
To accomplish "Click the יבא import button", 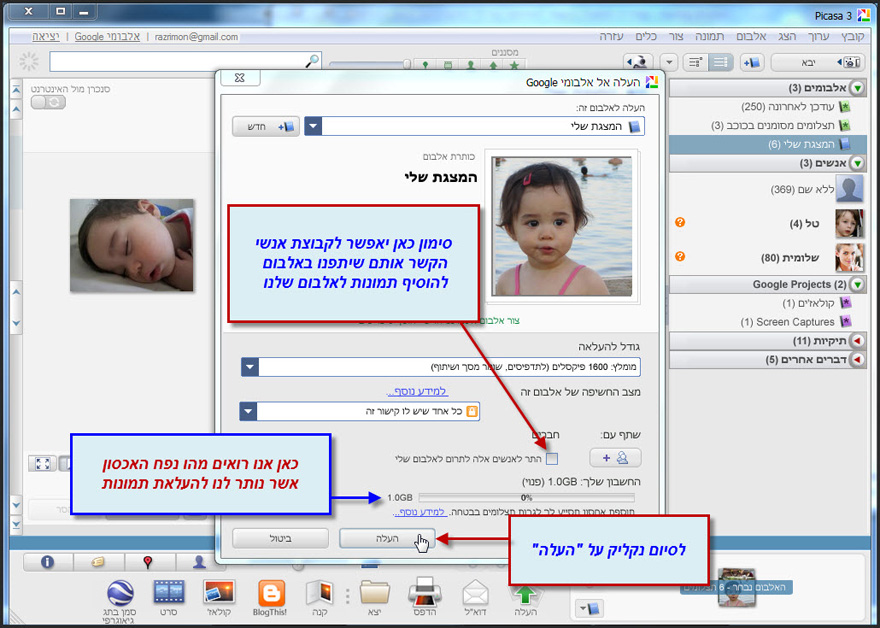I will coord(818,62).
